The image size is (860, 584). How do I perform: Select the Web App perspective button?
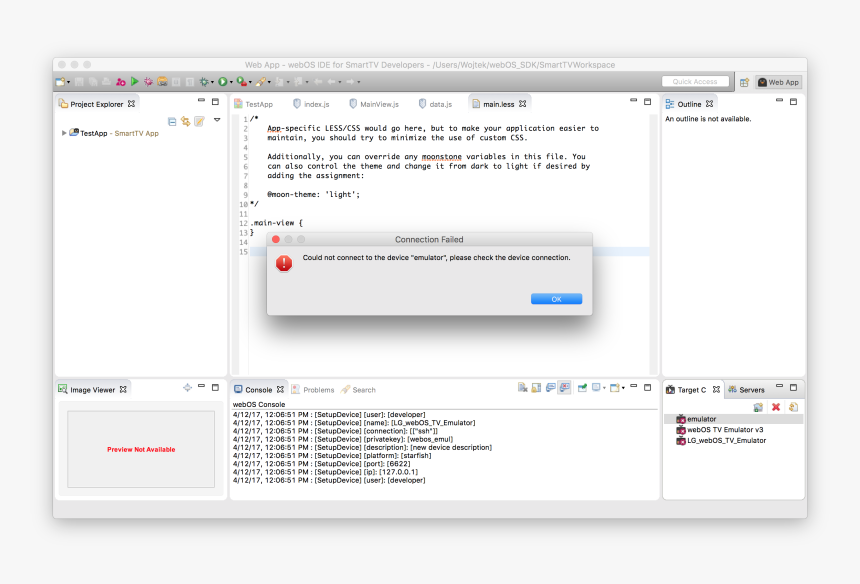tap(778, 82)
